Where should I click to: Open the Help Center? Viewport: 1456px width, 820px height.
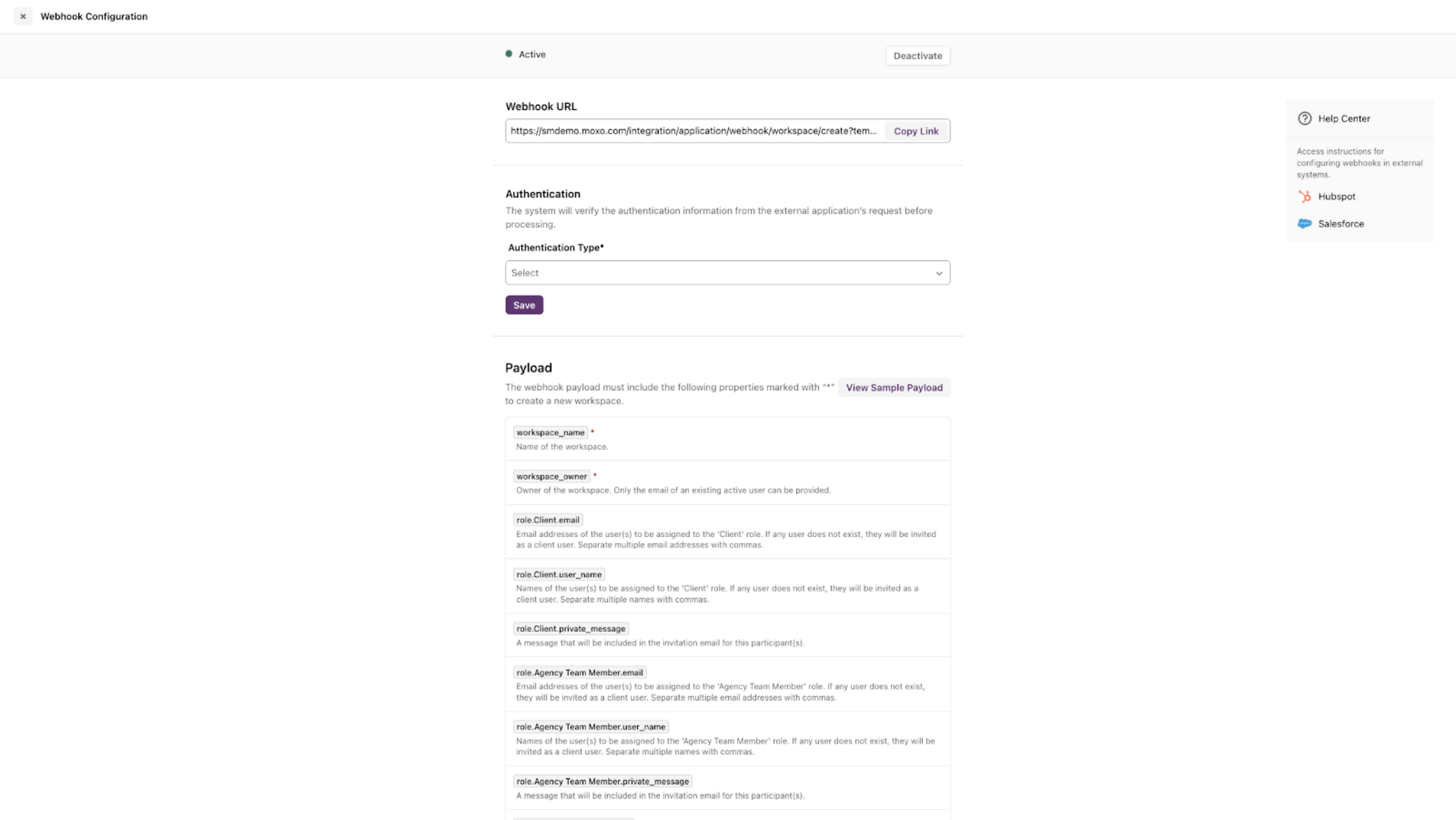pos(1344,119)
